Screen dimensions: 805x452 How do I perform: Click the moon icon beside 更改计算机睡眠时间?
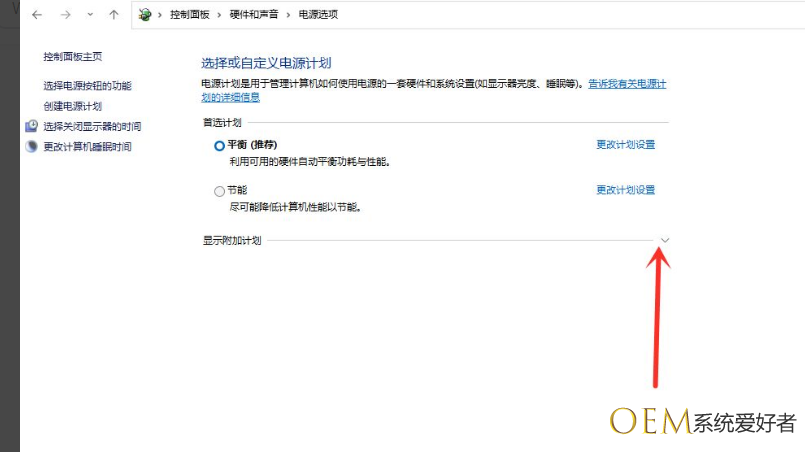tap(32, 147)
